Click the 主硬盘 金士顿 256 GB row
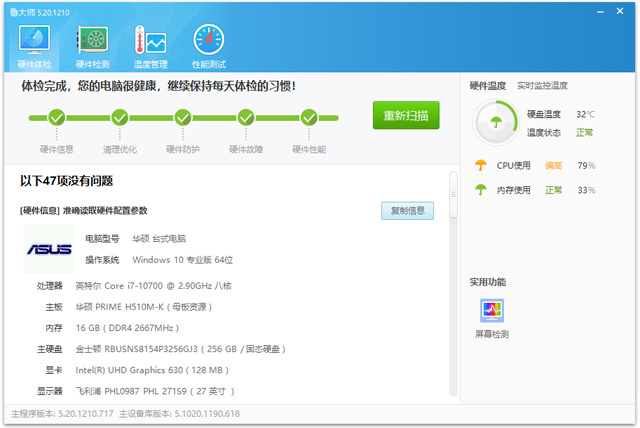This screenshot has height=428, width=640. pos(161,349)
